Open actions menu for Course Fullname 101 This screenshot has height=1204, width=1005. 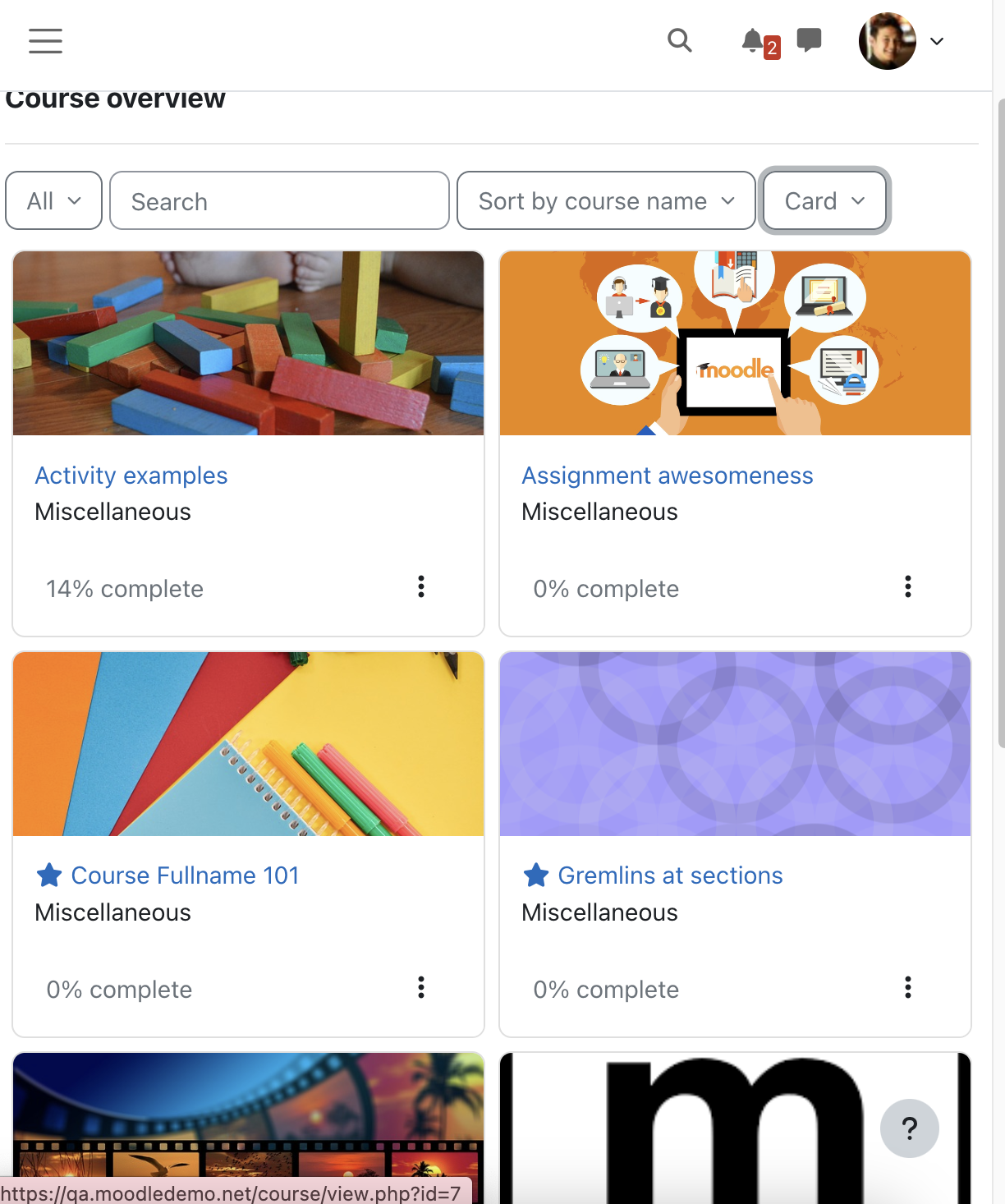[x=421, y=987]
